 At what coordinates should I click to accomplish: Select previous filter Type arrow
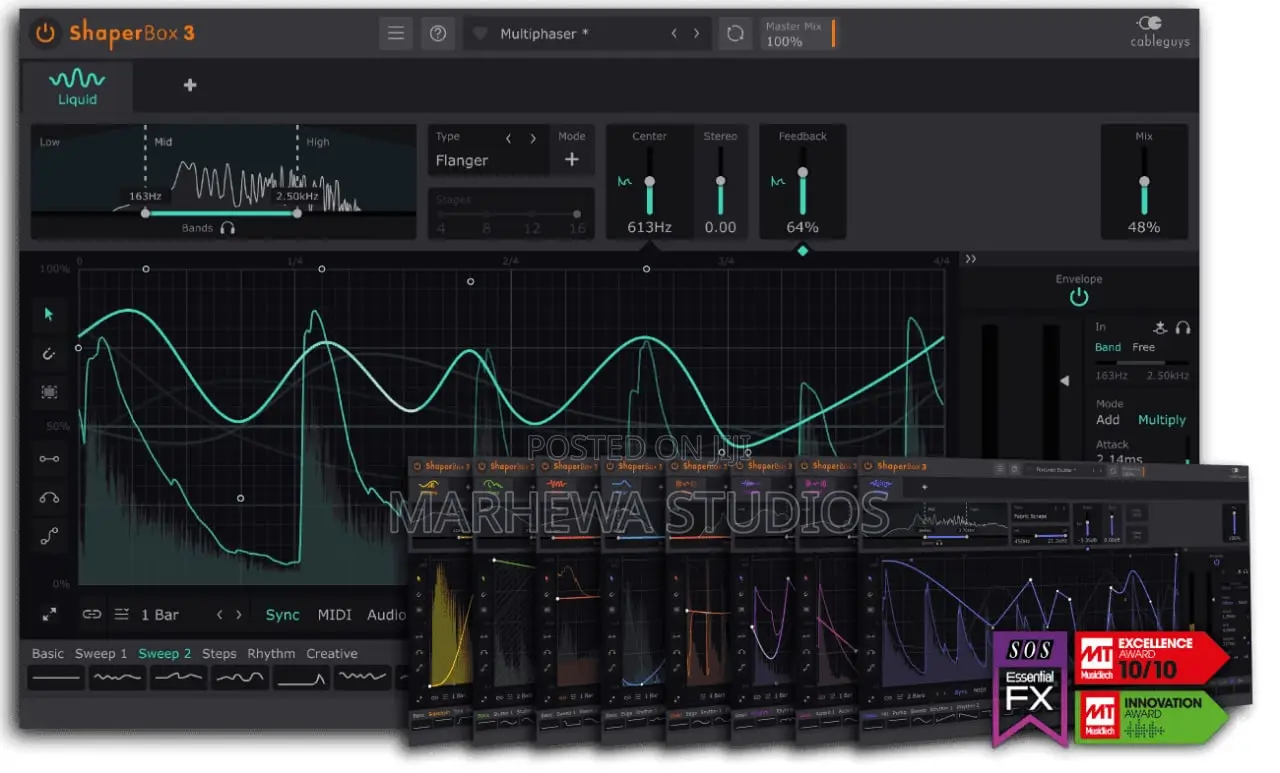click(509, 138)
